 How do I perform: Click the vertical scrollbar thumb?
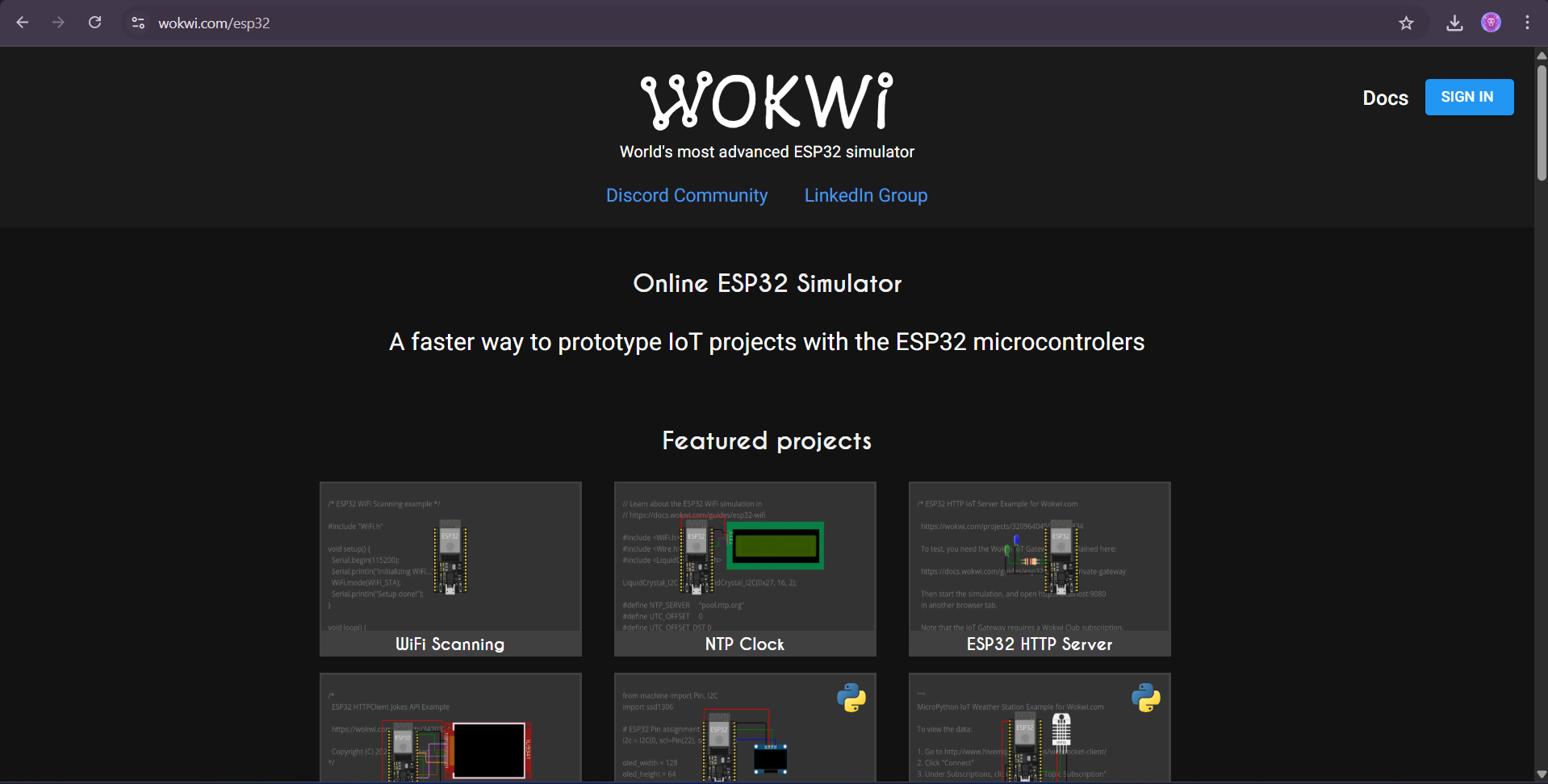coord(1542,123)
